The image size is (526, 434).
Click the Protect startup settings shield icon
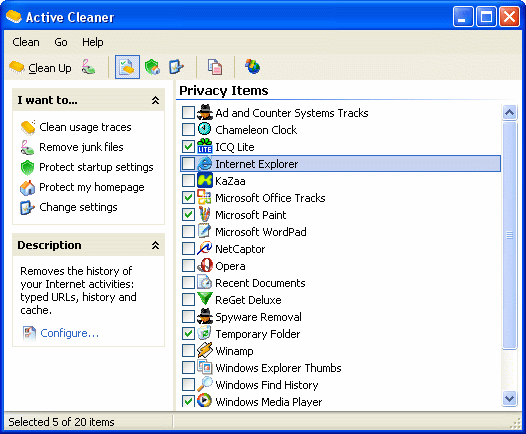(x=28, y=167)
